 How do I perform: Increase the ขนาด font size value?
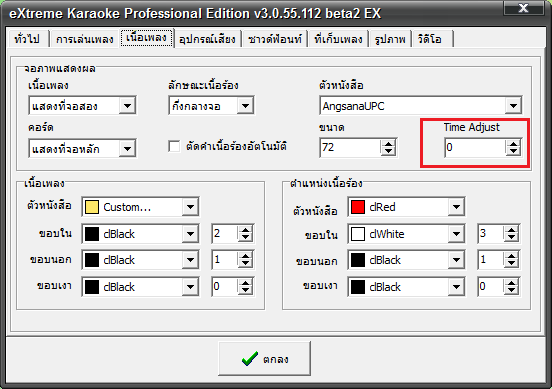tap(388, 144)
